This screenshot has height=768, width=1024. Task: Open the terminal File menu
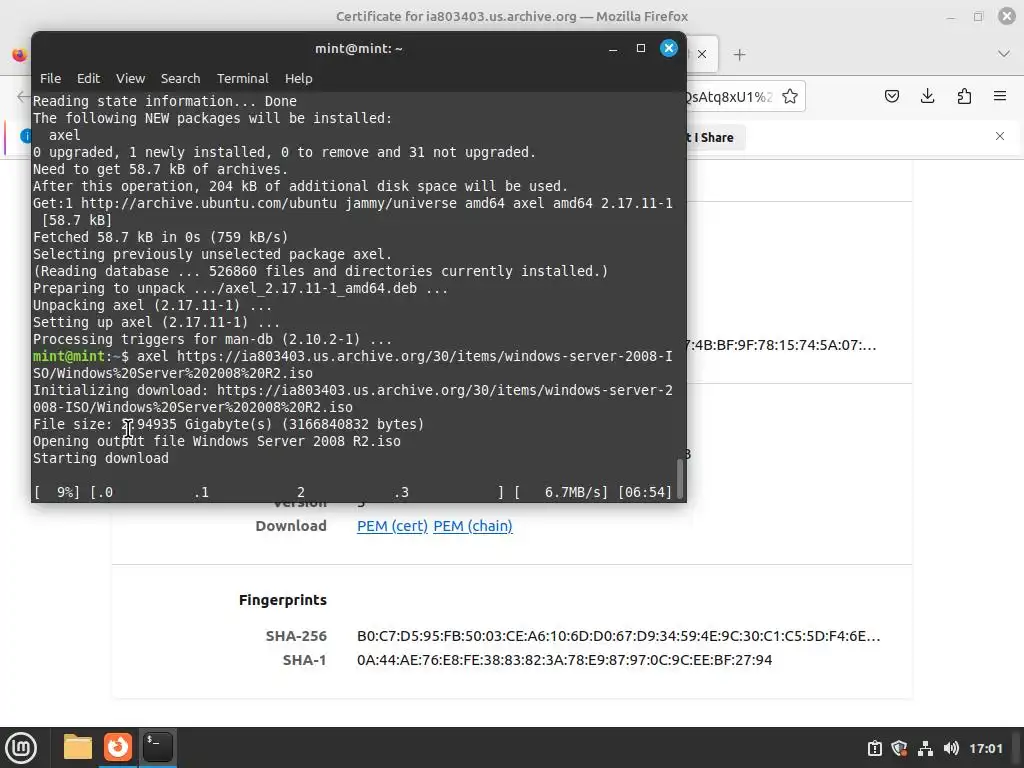[50, 78]
